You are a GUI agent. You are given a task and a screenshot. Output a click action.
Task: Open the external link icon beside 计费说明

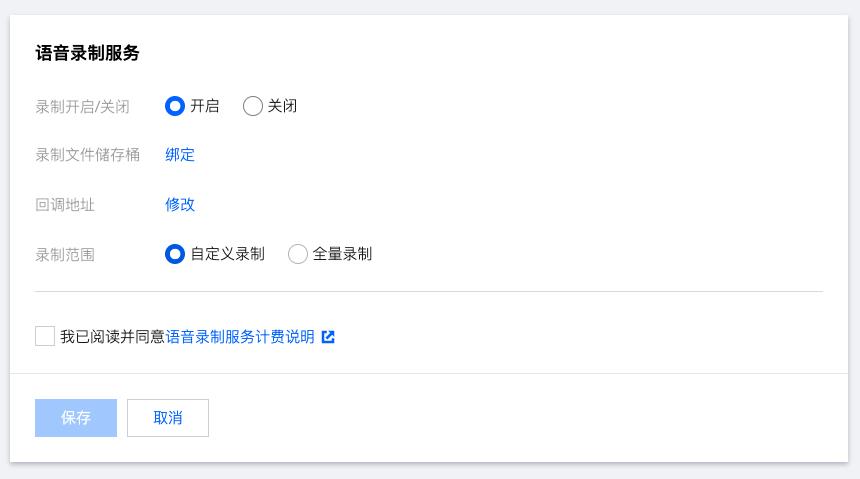tap(328, 336)
